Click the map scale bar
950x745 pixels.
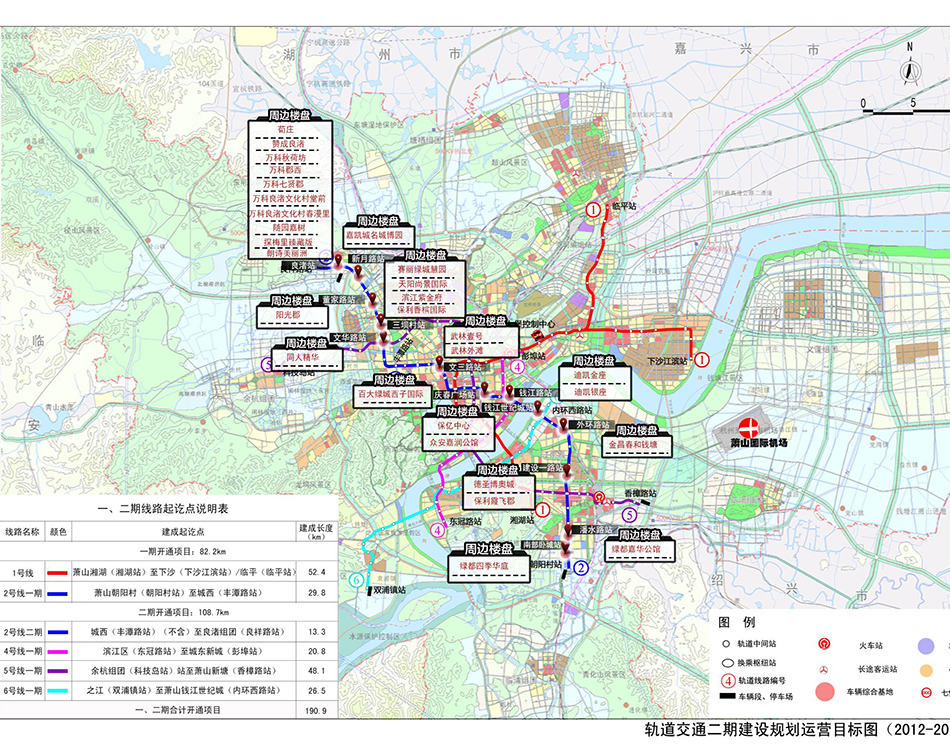906,111
